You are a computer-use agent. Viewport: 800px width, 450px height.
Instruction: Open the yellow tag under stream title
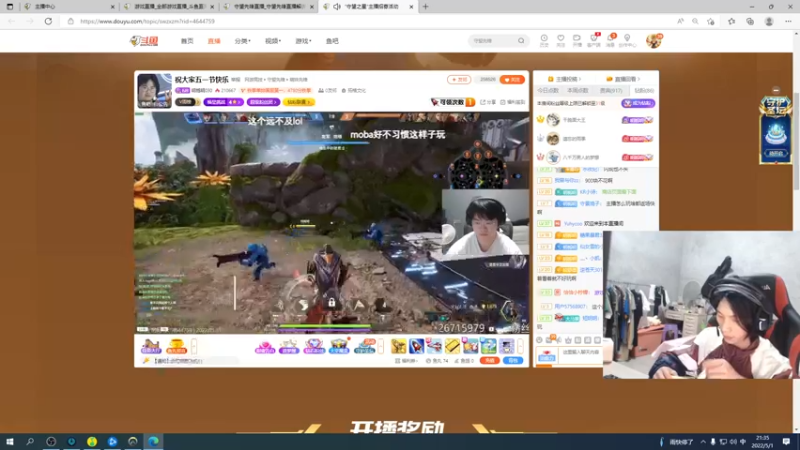[299, 102]
